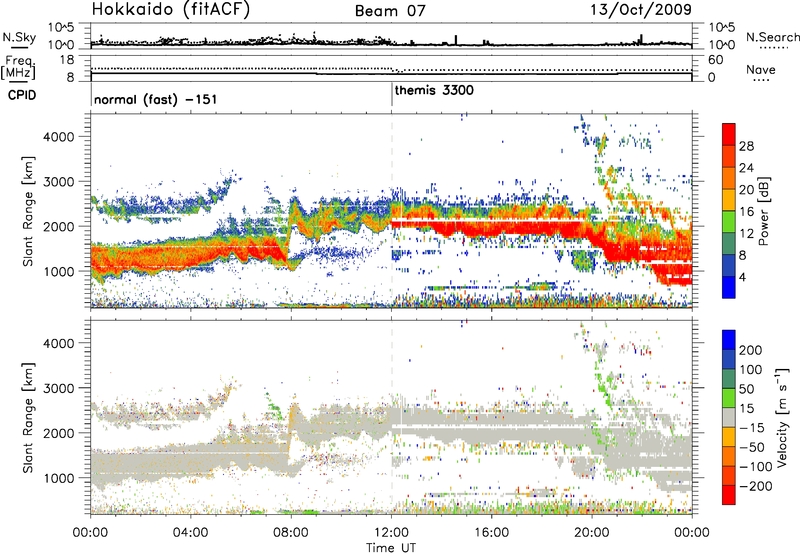
Task: Click the dashed 12:00 marker in the power panel
Action: pos(392,211)
